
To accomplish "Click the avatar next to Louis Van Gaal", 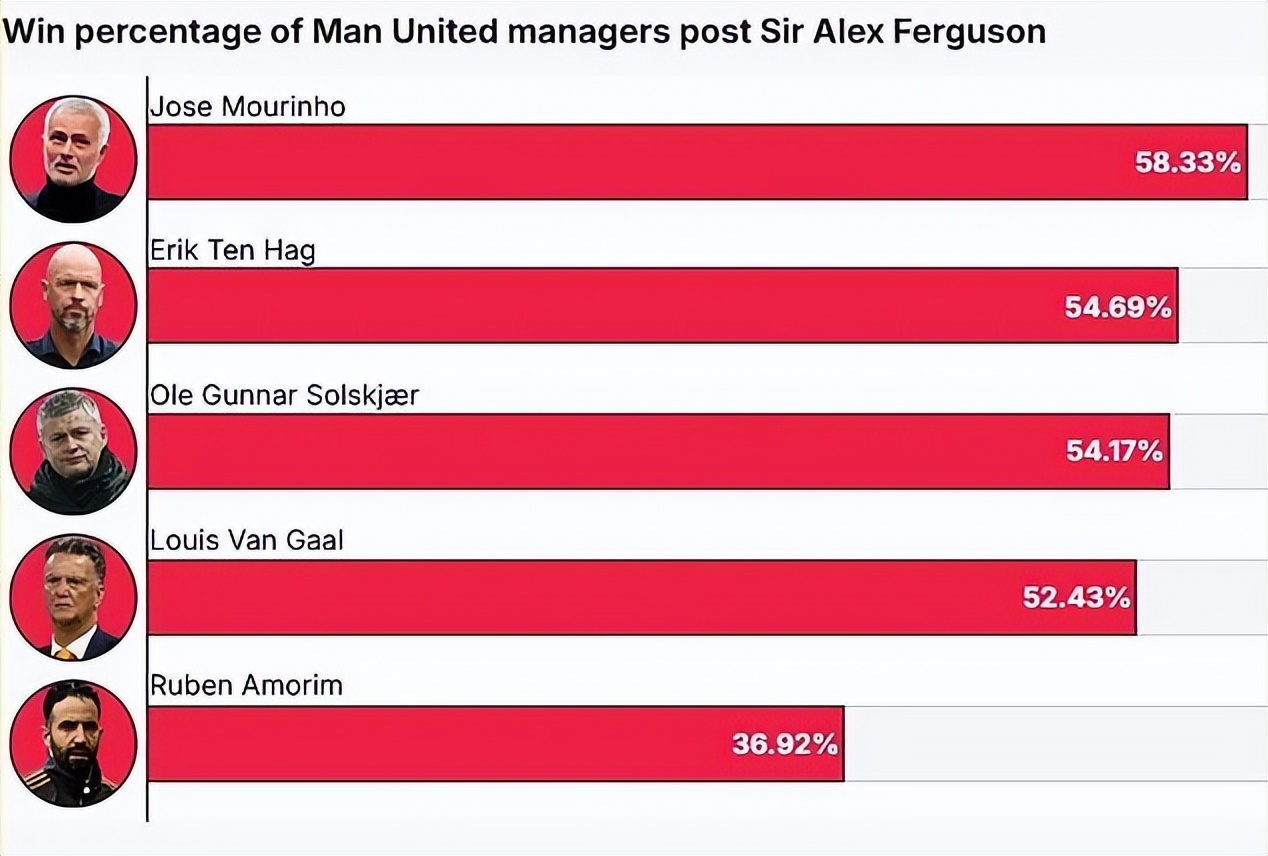I will 73,598.
